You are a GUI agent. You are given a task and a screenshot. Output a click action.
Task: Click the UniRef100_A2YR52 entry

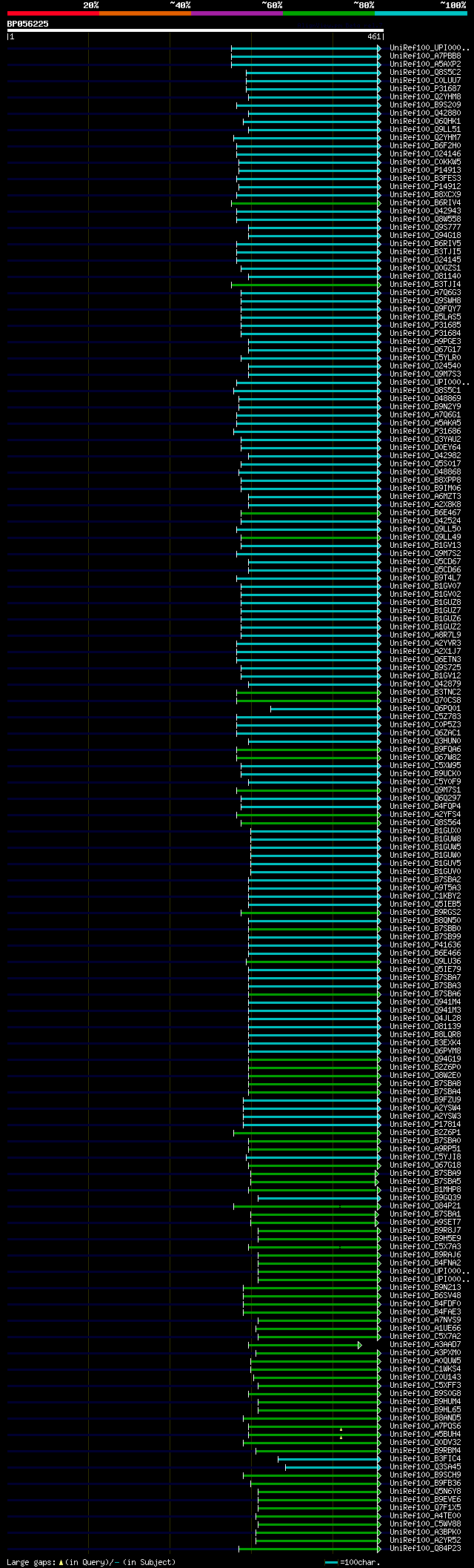425,1540
